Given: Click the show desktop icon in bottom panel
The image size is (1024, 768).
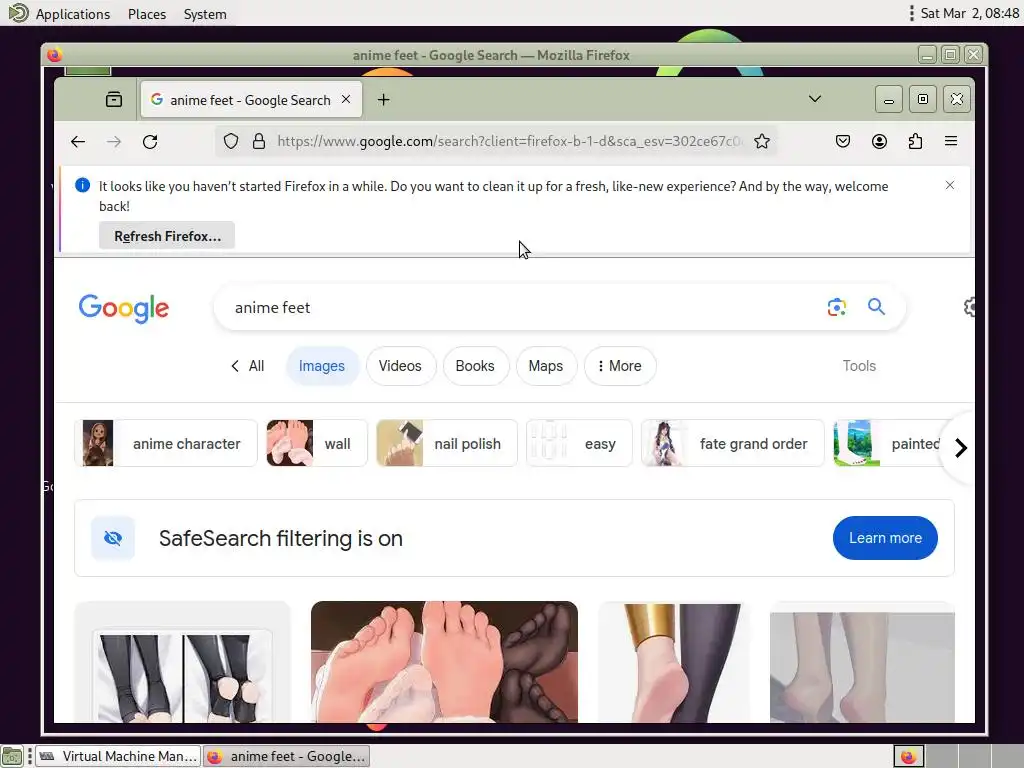Looking at the screenshot, I should click(x=12, y=757).
